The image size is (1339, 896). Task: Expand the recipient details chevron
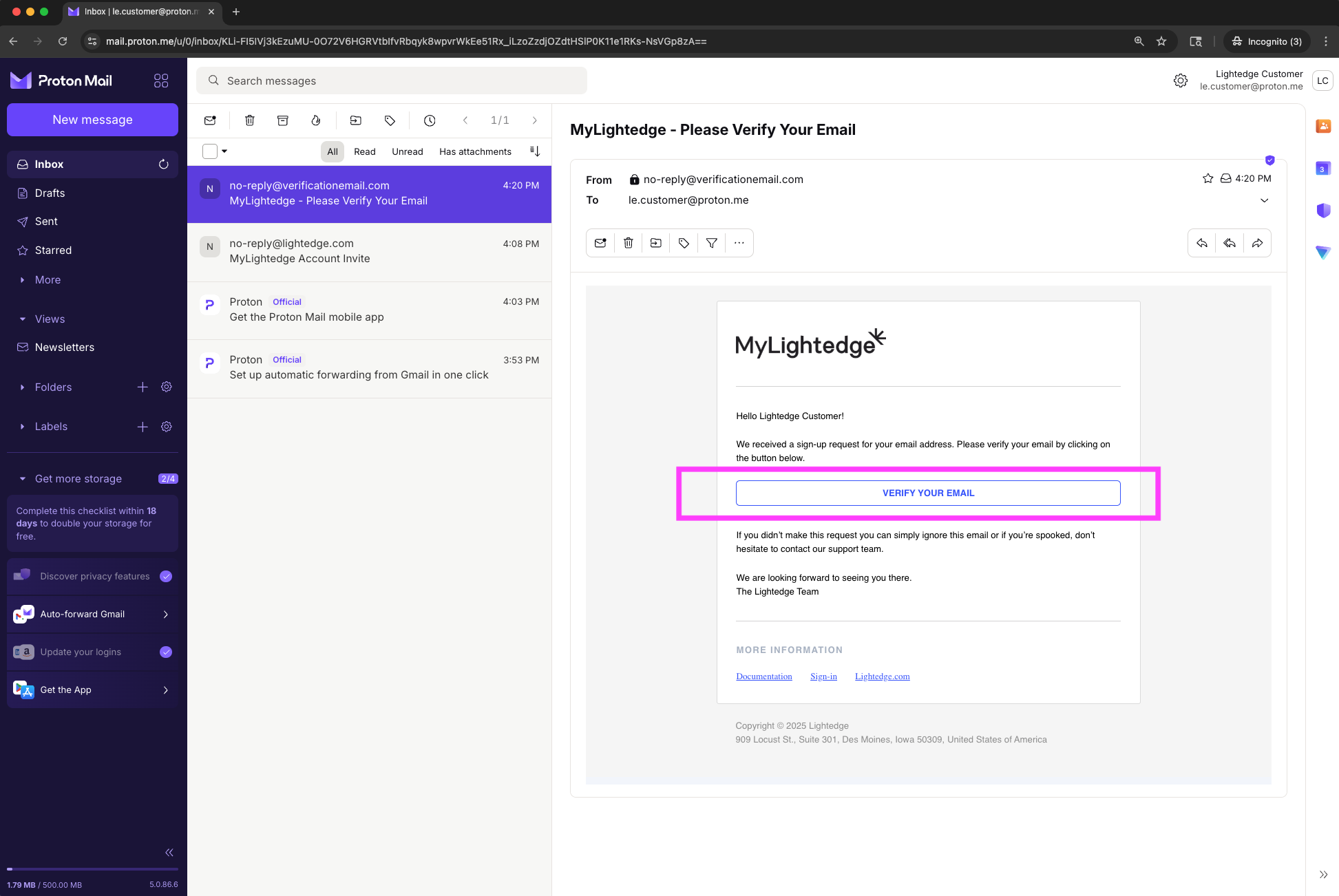(x=1265, y=200)
